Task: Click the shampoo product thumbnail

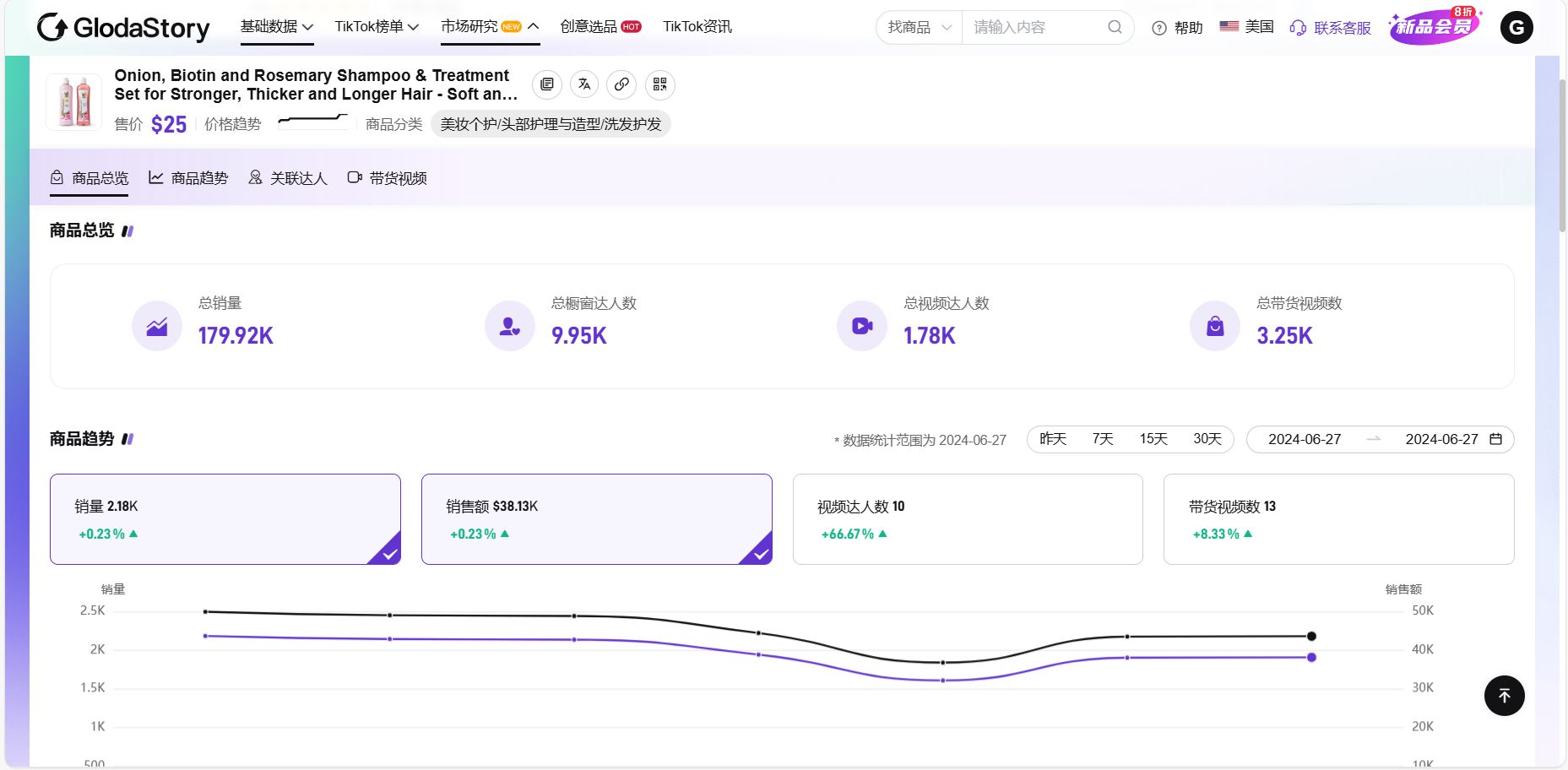Action: point(74,101)
